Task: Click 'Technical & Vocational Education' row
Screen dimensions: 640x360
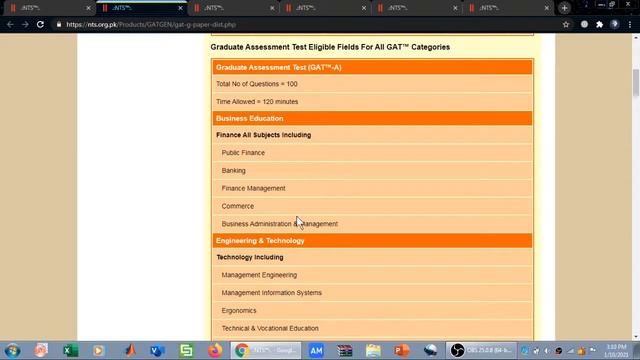Action: (x=372, y=329)
